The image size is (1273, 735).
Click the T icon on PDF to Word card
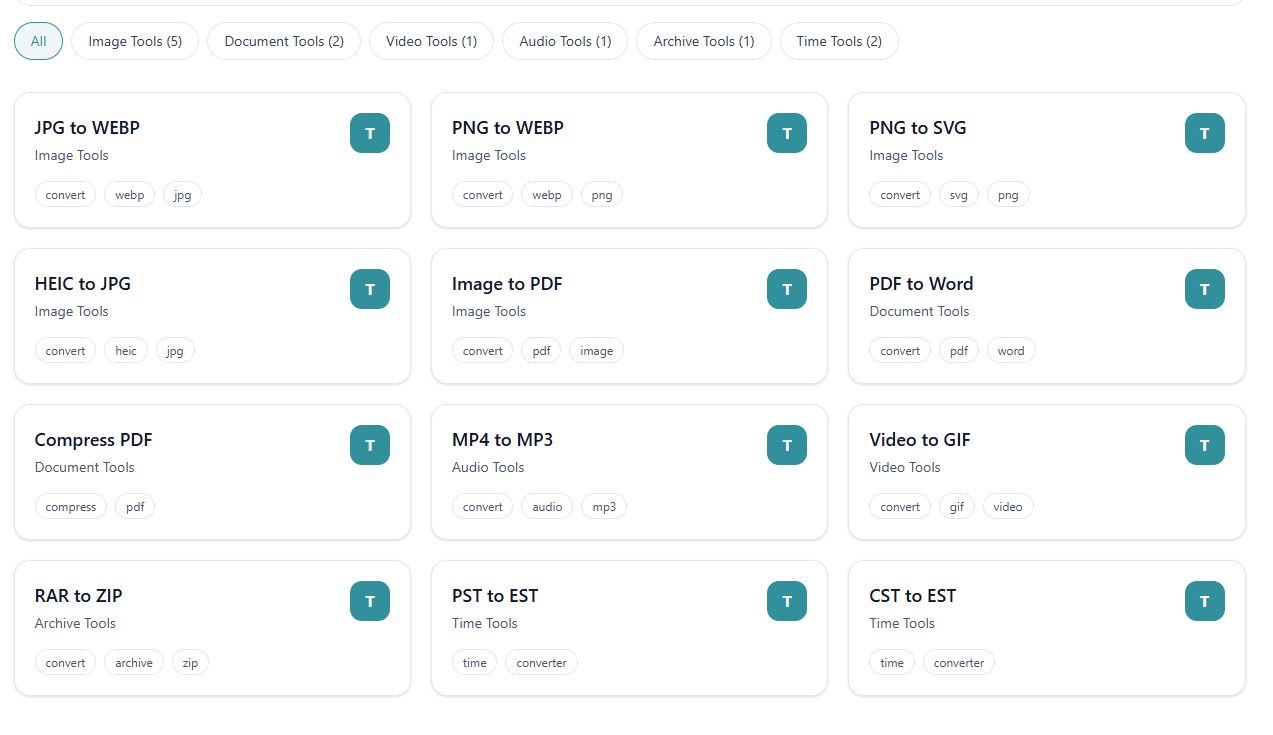coord(1204,288)
